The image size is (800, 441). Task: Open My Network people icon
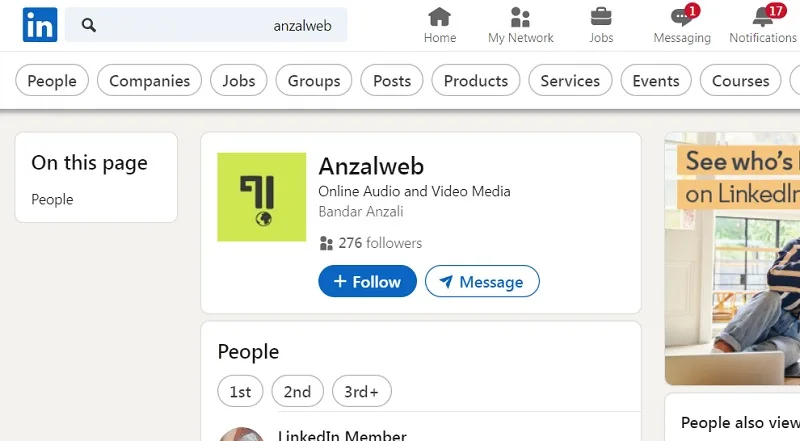[520, 17]
